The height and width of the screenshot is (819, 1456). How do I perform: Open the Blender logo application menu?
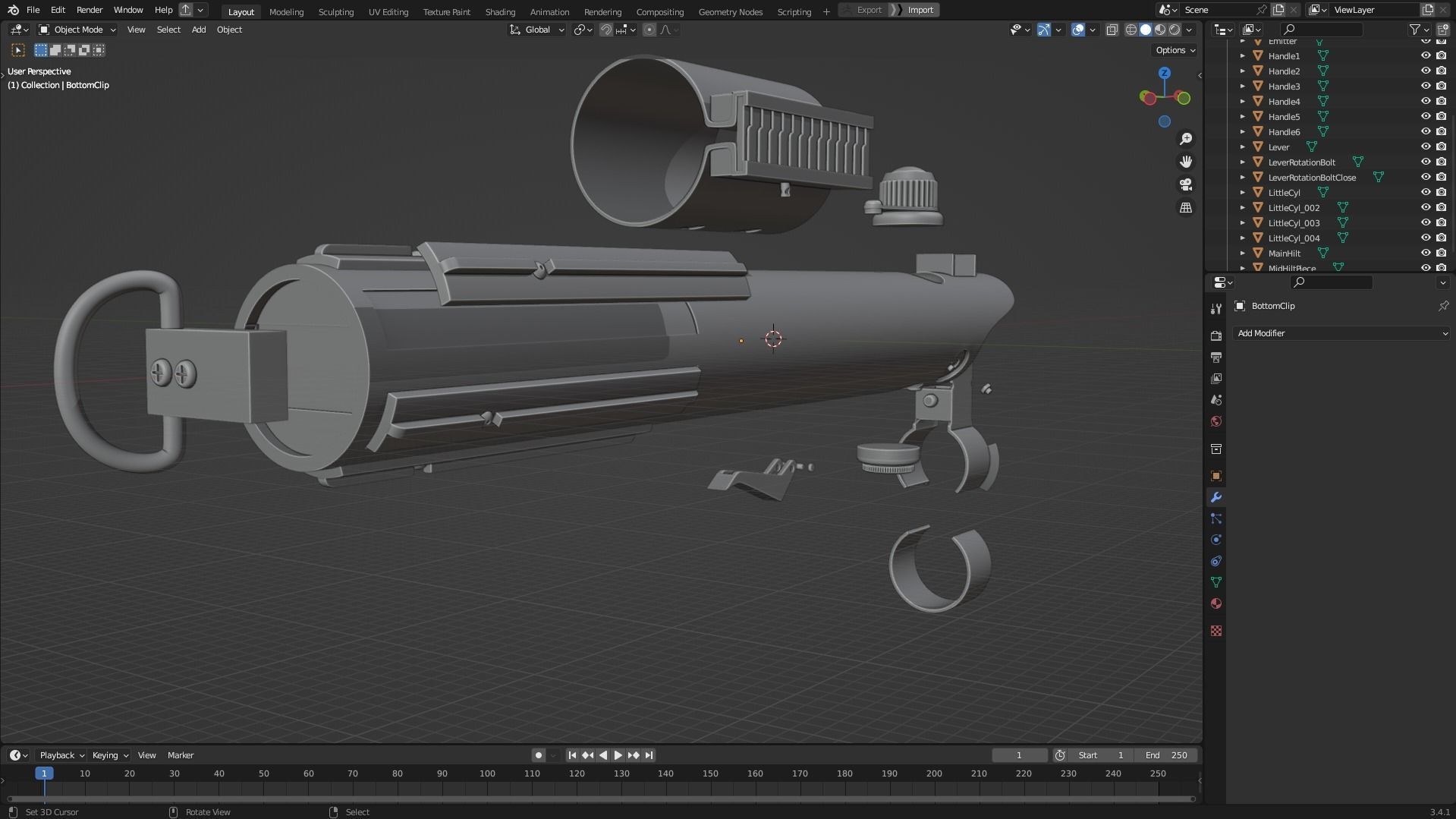tap(13, 10)
